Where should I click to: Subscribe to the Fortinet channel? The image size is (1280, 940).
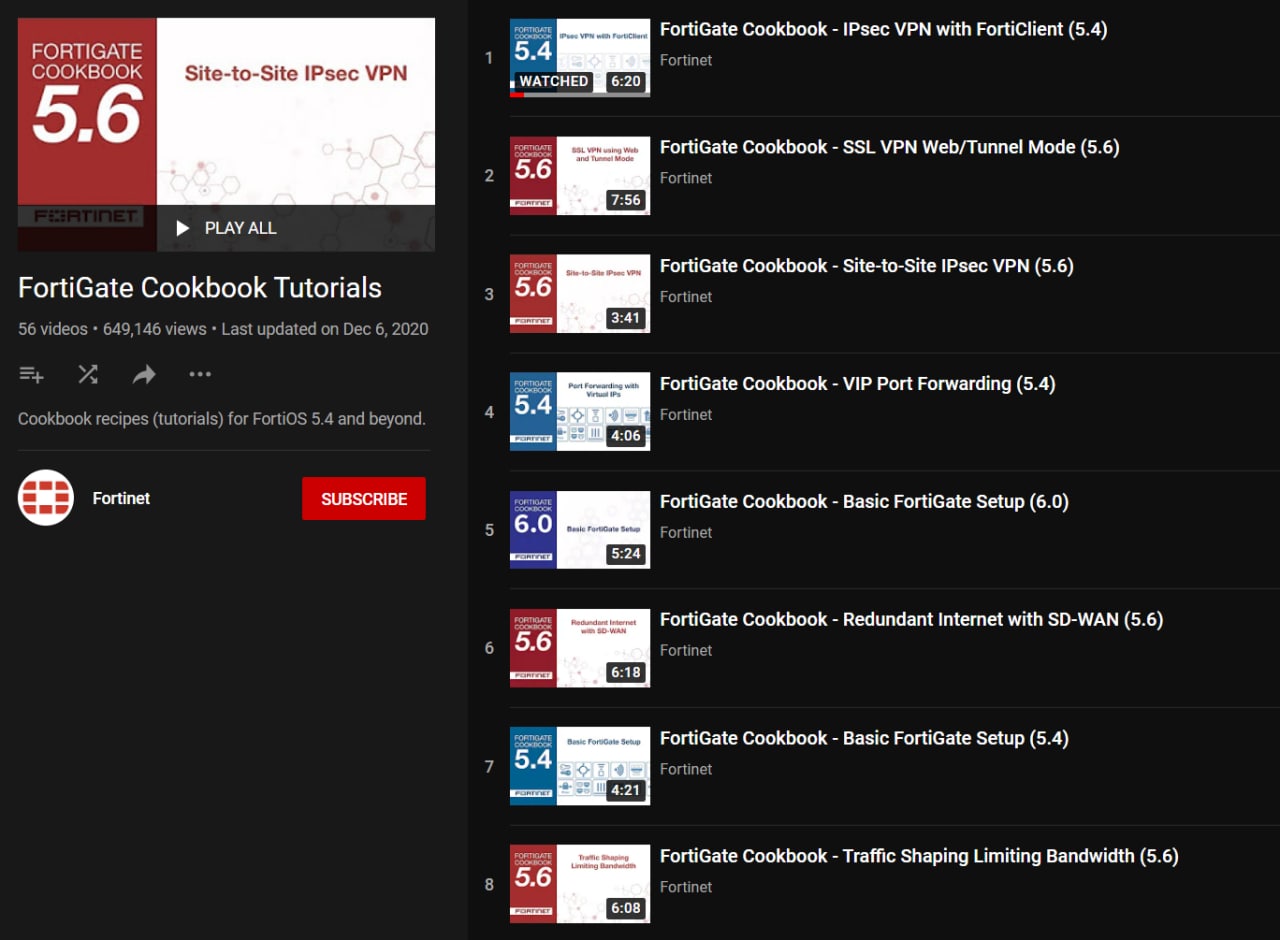[364, 498]
